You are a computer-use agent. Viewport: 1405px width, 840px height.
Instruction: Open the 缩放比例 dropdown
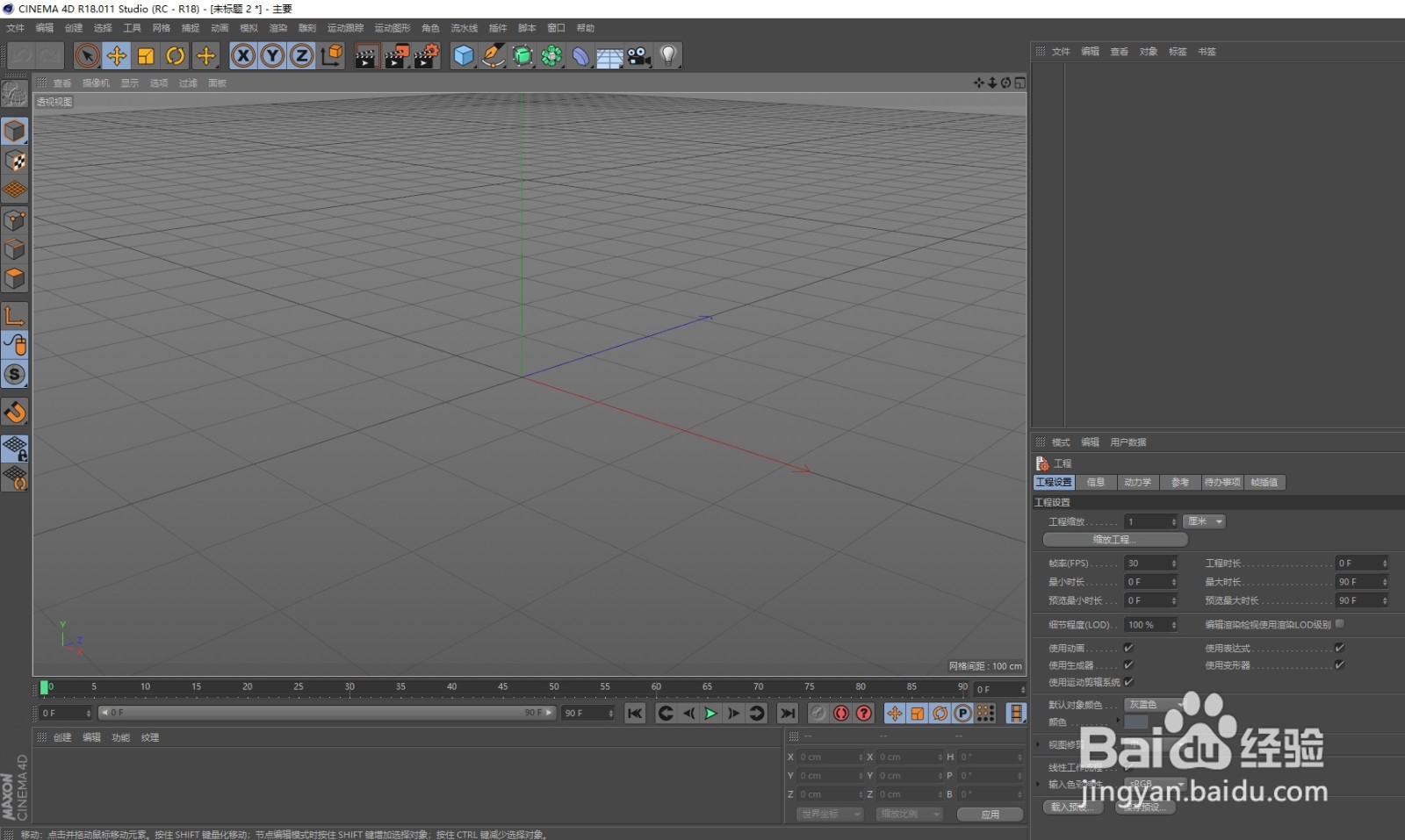click(x=910, y=815)
